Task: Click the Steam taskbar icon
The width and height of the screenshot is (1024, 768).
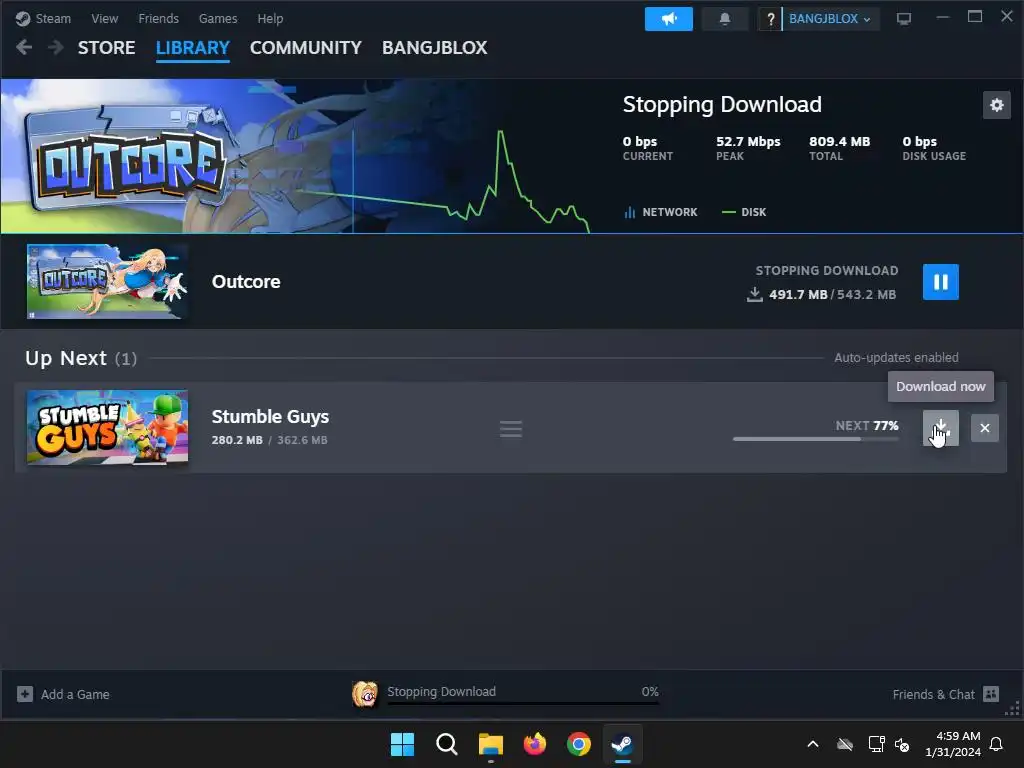Action: click(x=622, y=744)
